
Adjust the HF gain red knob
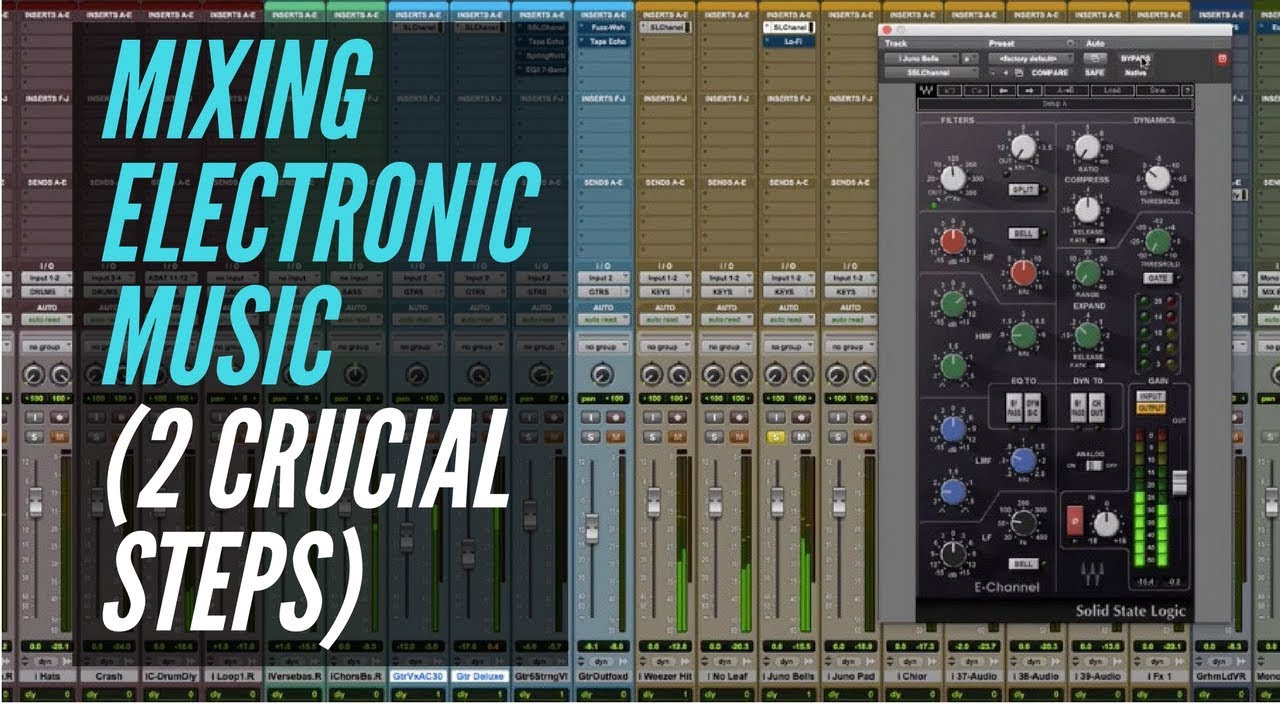click(953, 241)
